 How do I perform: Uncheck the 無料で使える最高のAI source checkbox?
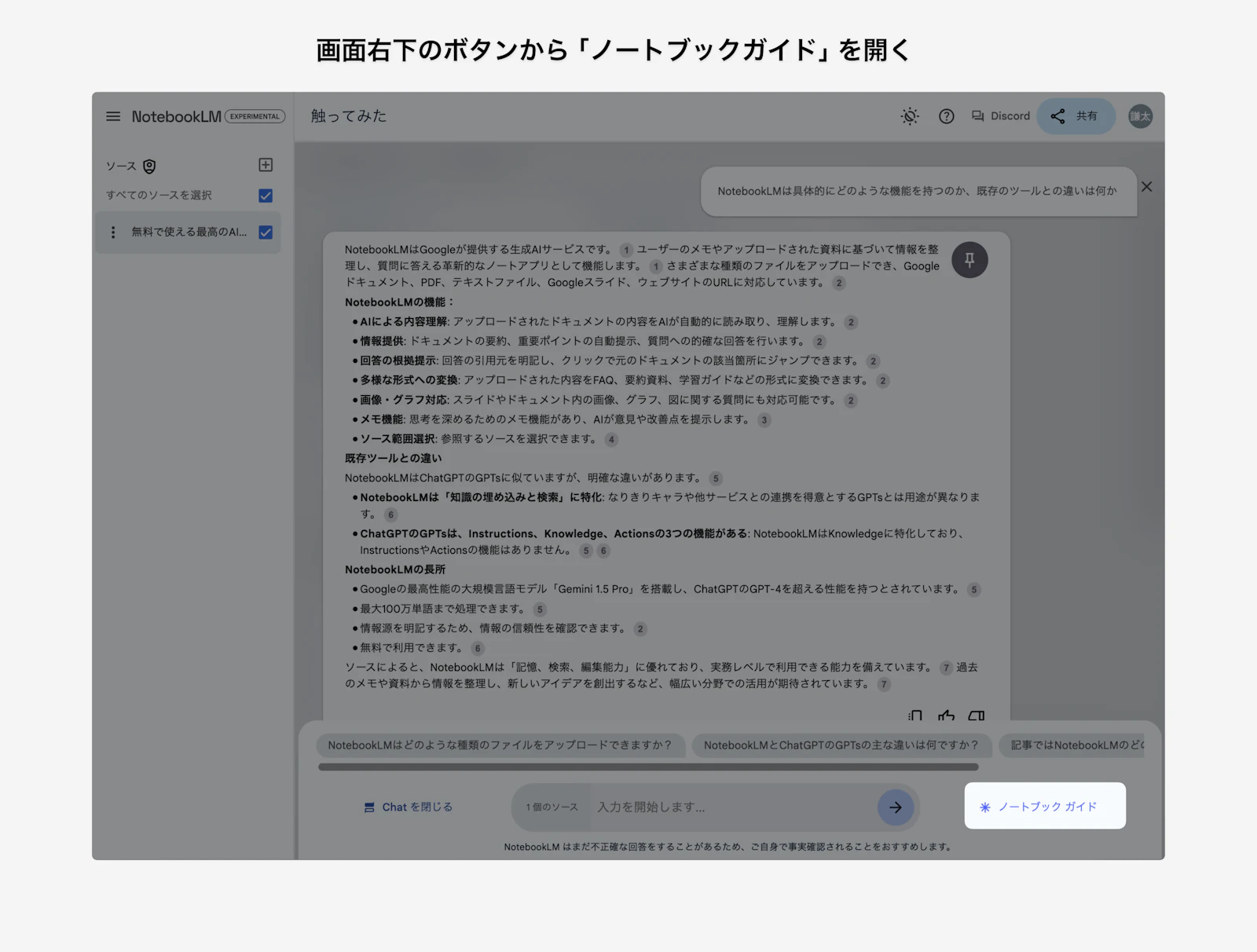[x=266, y=233]
